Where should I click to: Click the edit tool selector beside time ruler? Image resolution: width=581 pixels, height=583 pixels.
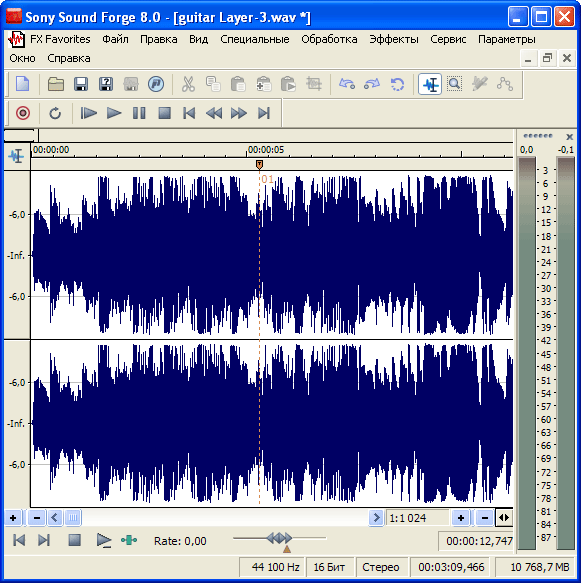point(16,156)
